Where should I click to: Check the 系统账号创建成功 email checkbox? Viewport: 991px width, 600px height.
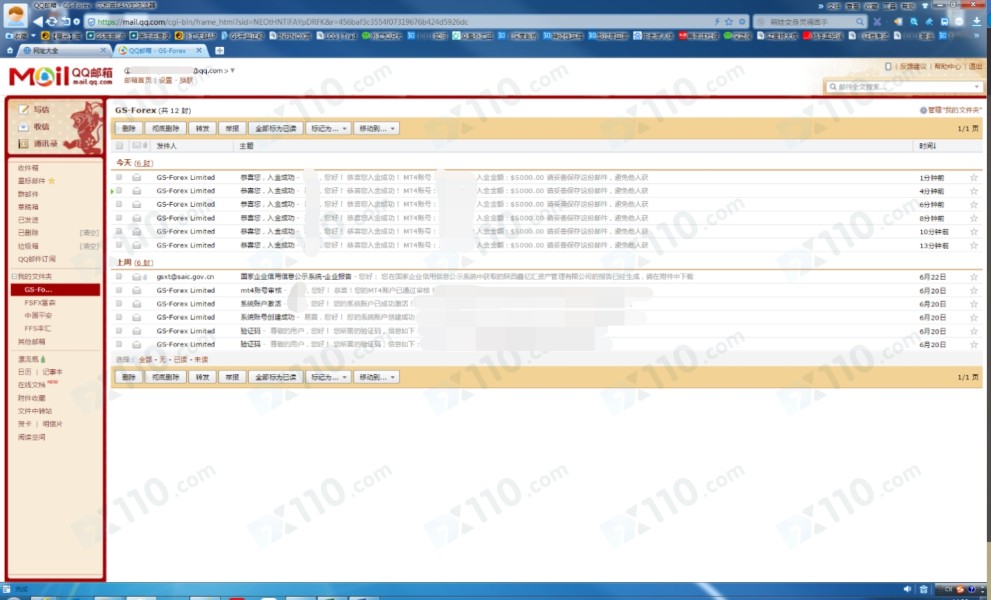[x=119, y=317]
